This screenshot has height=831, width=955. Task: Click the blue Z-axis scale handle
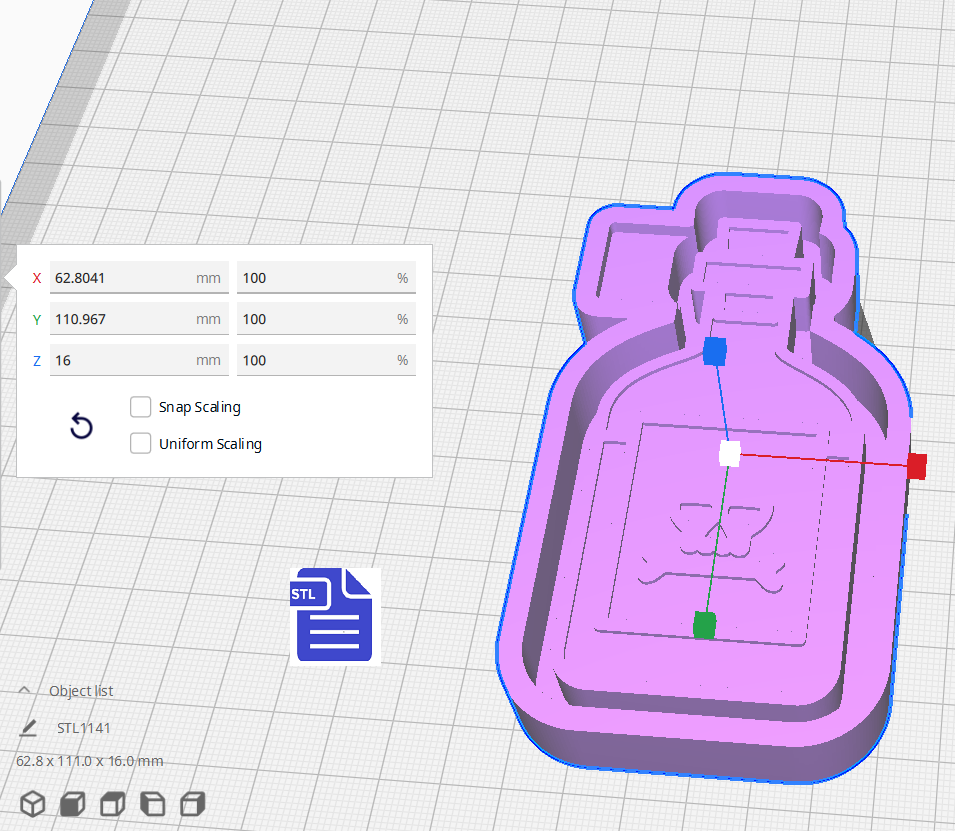[715, 351]
